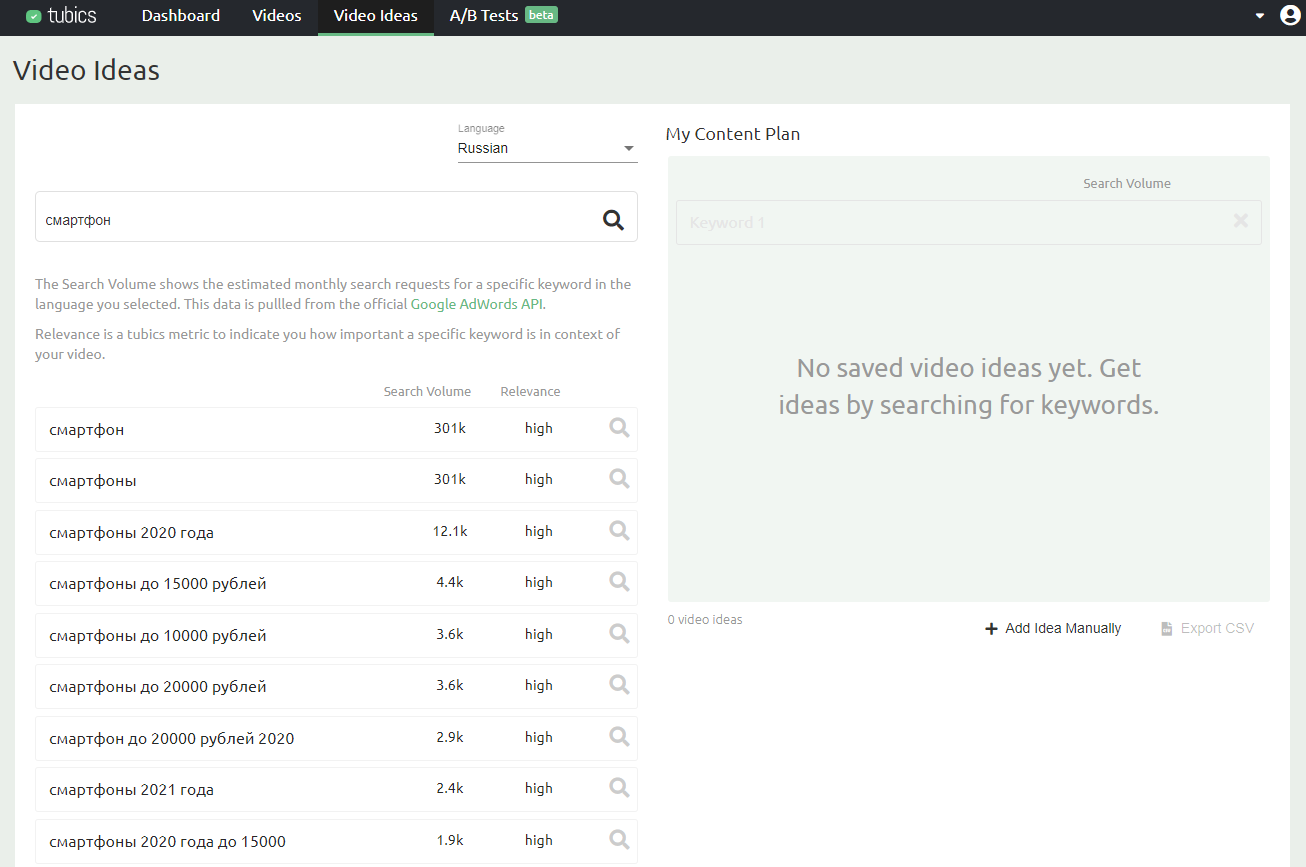Click the Export CSV button
This screenshot has height=867, width=1306.
point(1207,628)
